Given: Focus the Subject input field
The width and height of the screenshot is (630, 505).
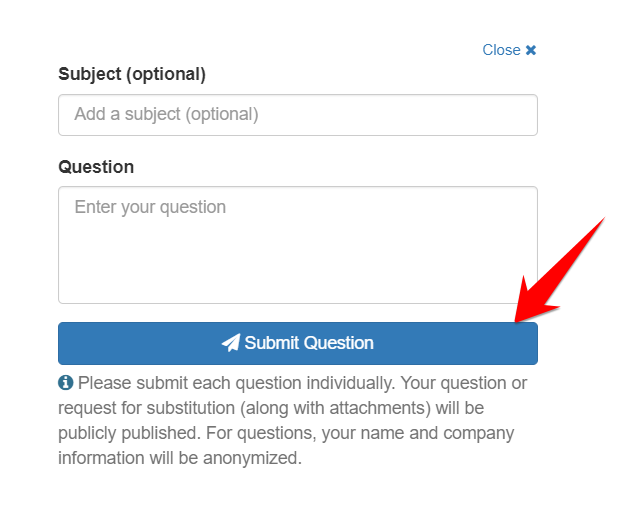Looking at the screenshot, I should [x=298, y=115].
